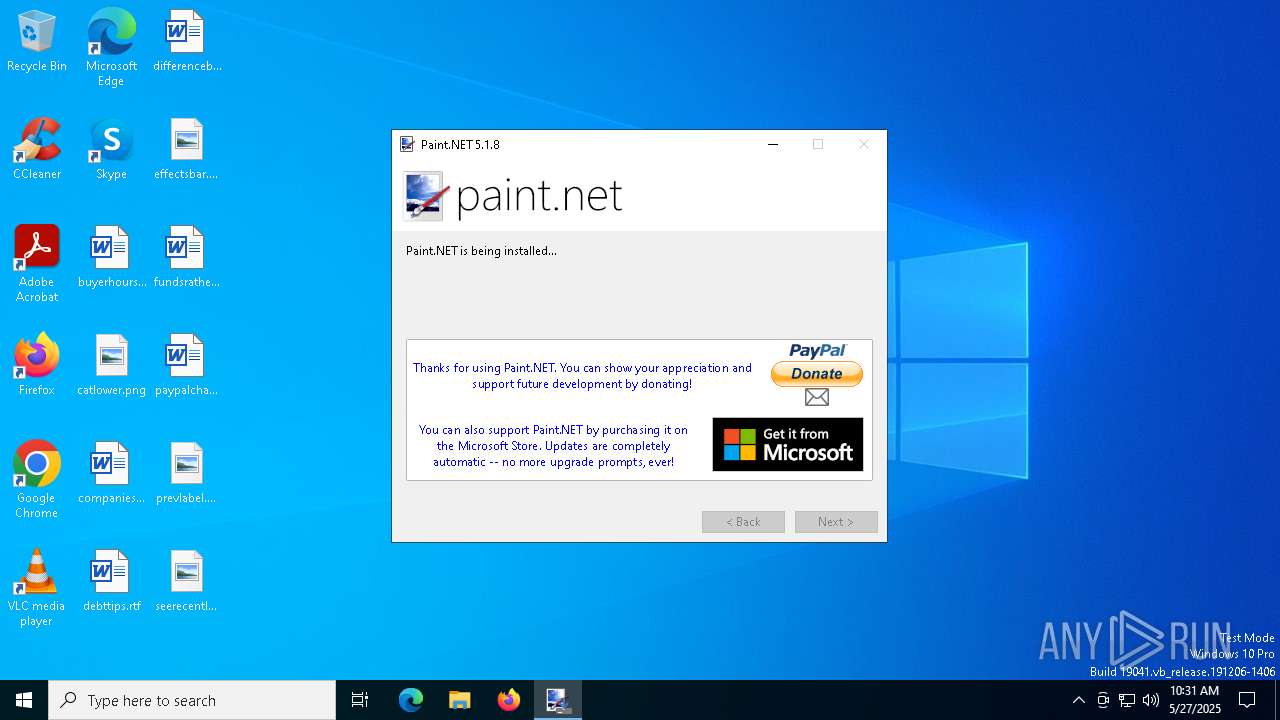Image resolution: width=1280 pixels, height=720 pixels.
Task: Launch the Microsoft Edge desktop shortcut
Action: pyautogui.click(x=111, y=47)
